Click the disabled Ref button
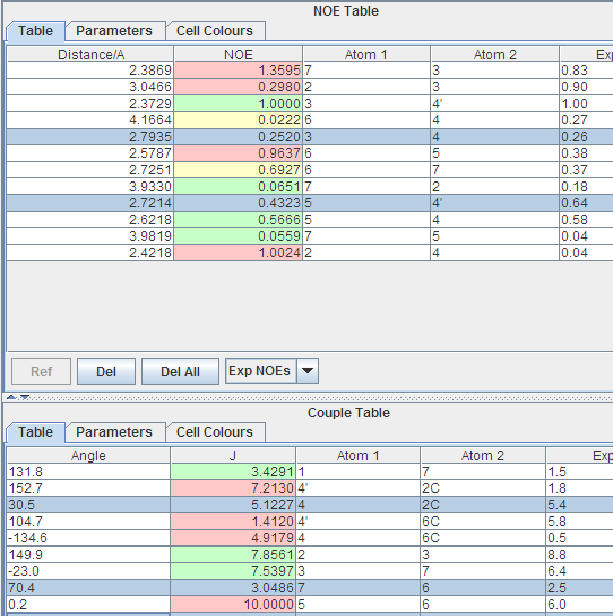 tap(41, 371)
